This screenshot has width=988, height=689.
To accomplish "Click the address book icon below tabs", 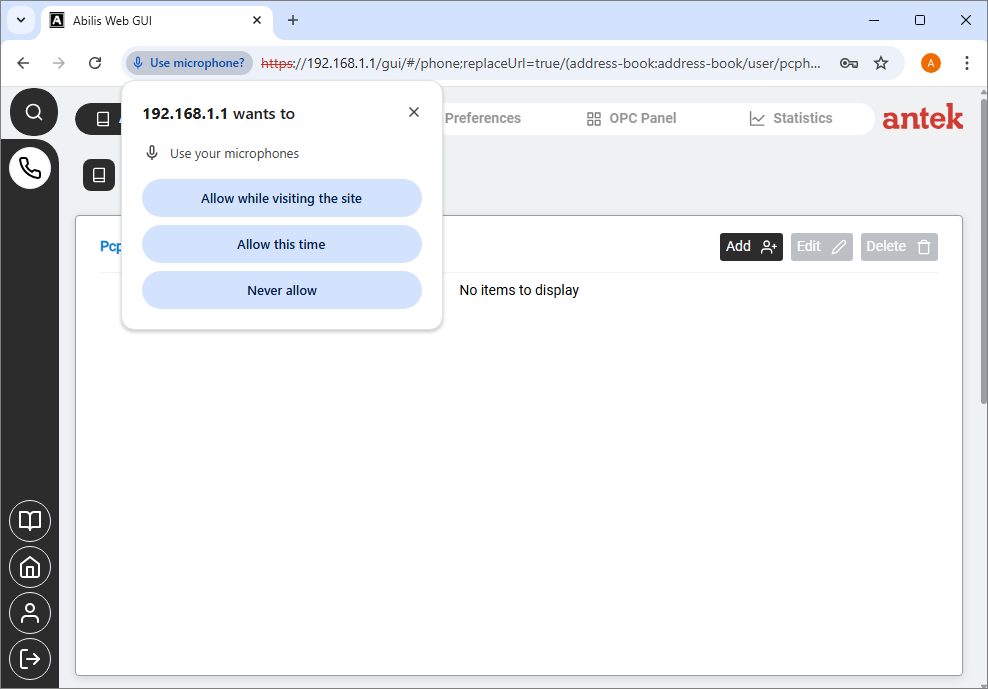I will [x=99, y=175].
